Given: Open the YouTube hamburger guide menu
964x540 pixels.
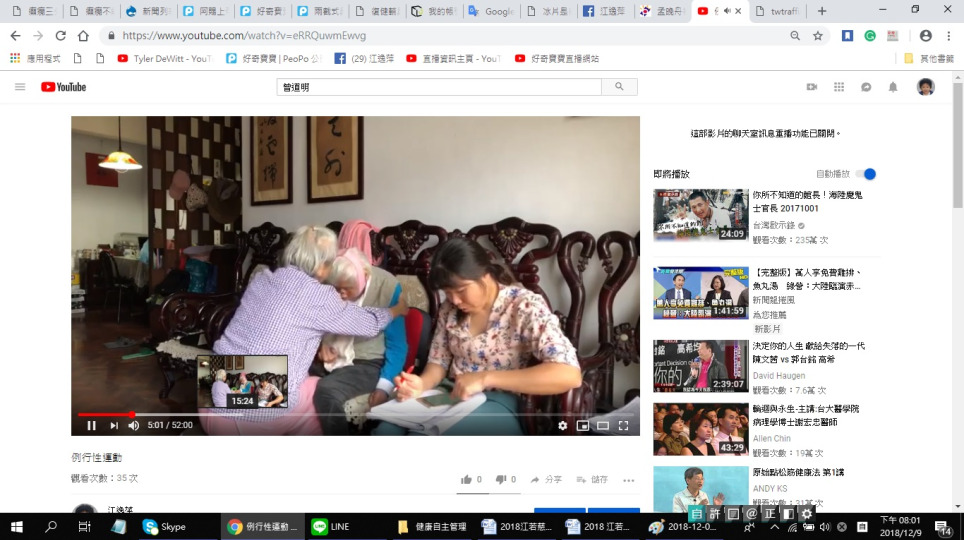Looking at the screenshot, I should 20,87.
